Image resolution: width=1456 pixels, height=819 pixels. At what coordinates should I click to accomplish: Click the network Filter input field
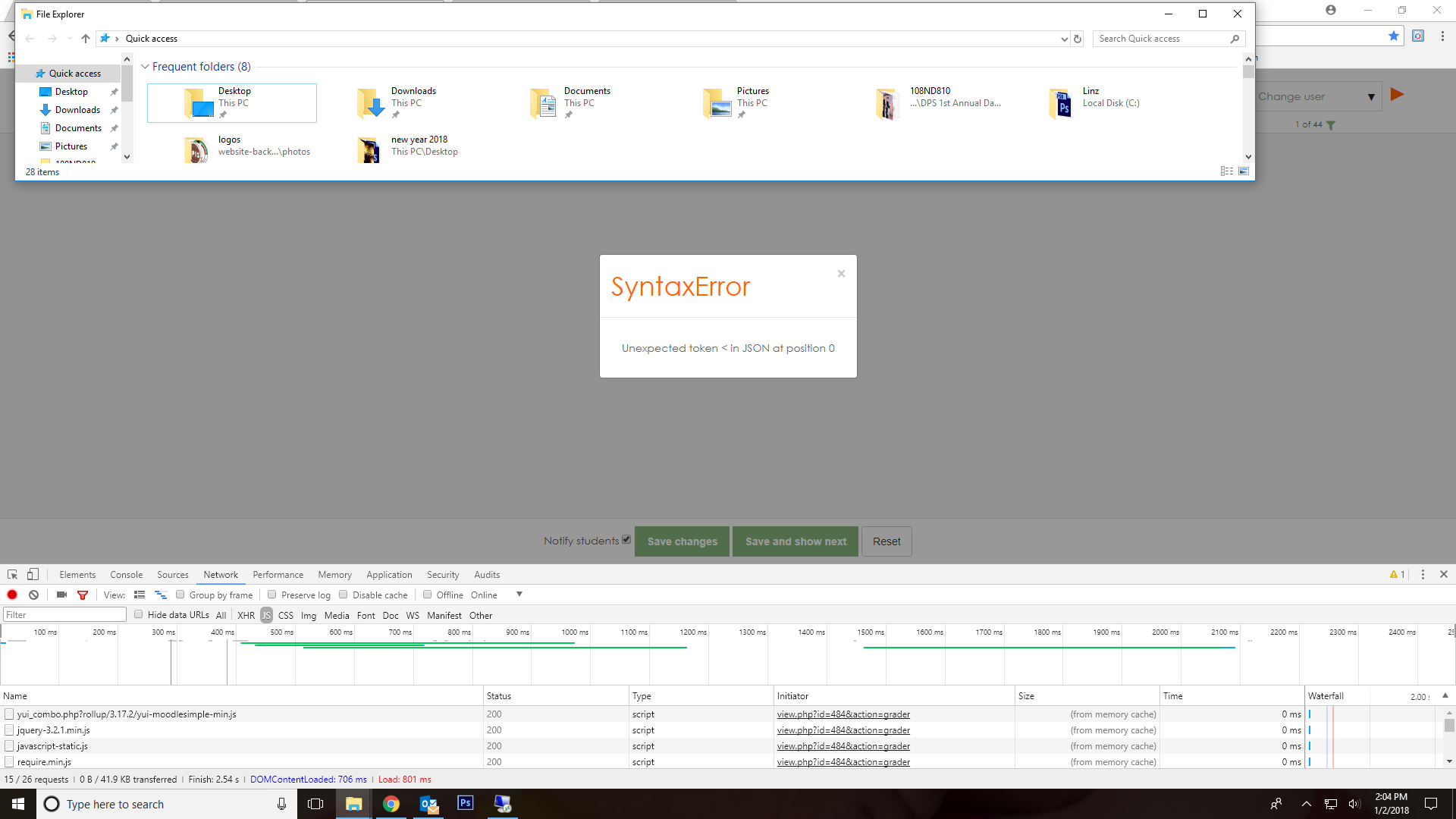64,615
